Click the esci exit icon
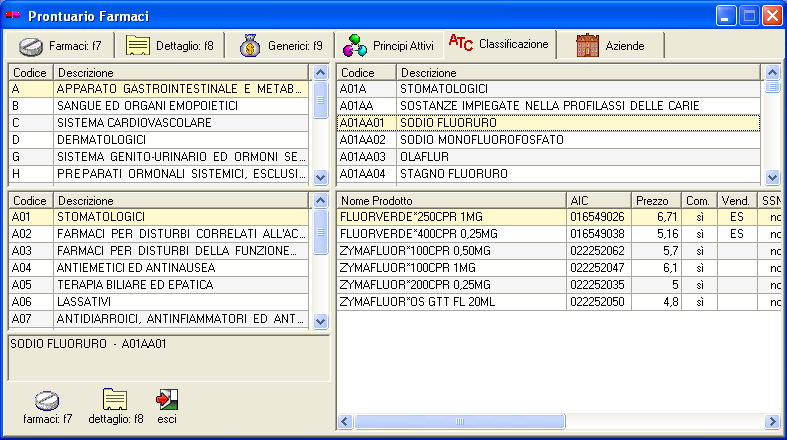 tap(167, 400)
